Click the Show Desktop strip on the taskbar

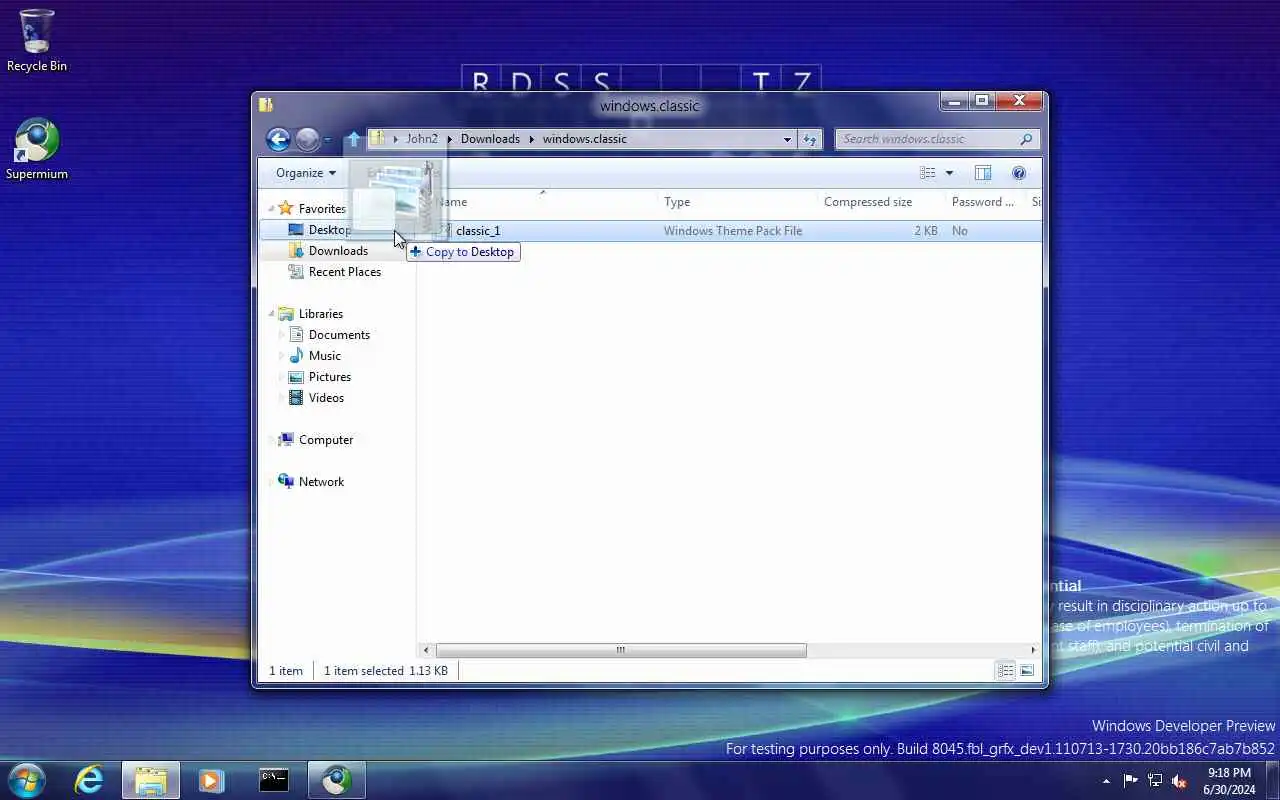click(x=1272, y=781)
